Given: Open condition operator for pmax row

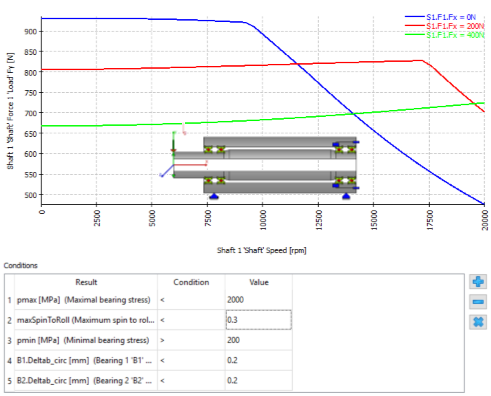Looking at the screenshot, I should (191, 300).
